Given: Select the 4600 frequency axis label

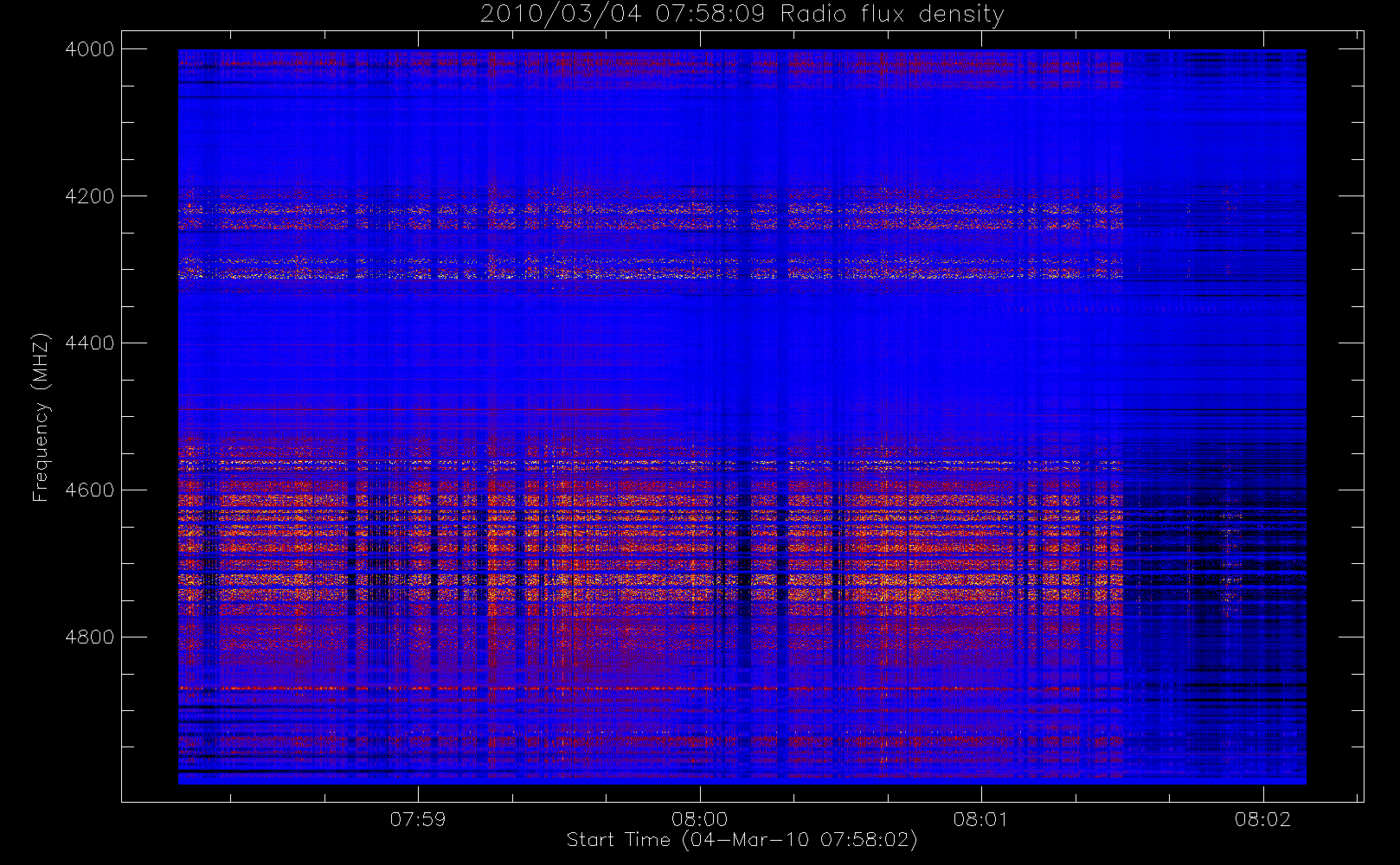Looking at the screenshot, I should [90, 490].
